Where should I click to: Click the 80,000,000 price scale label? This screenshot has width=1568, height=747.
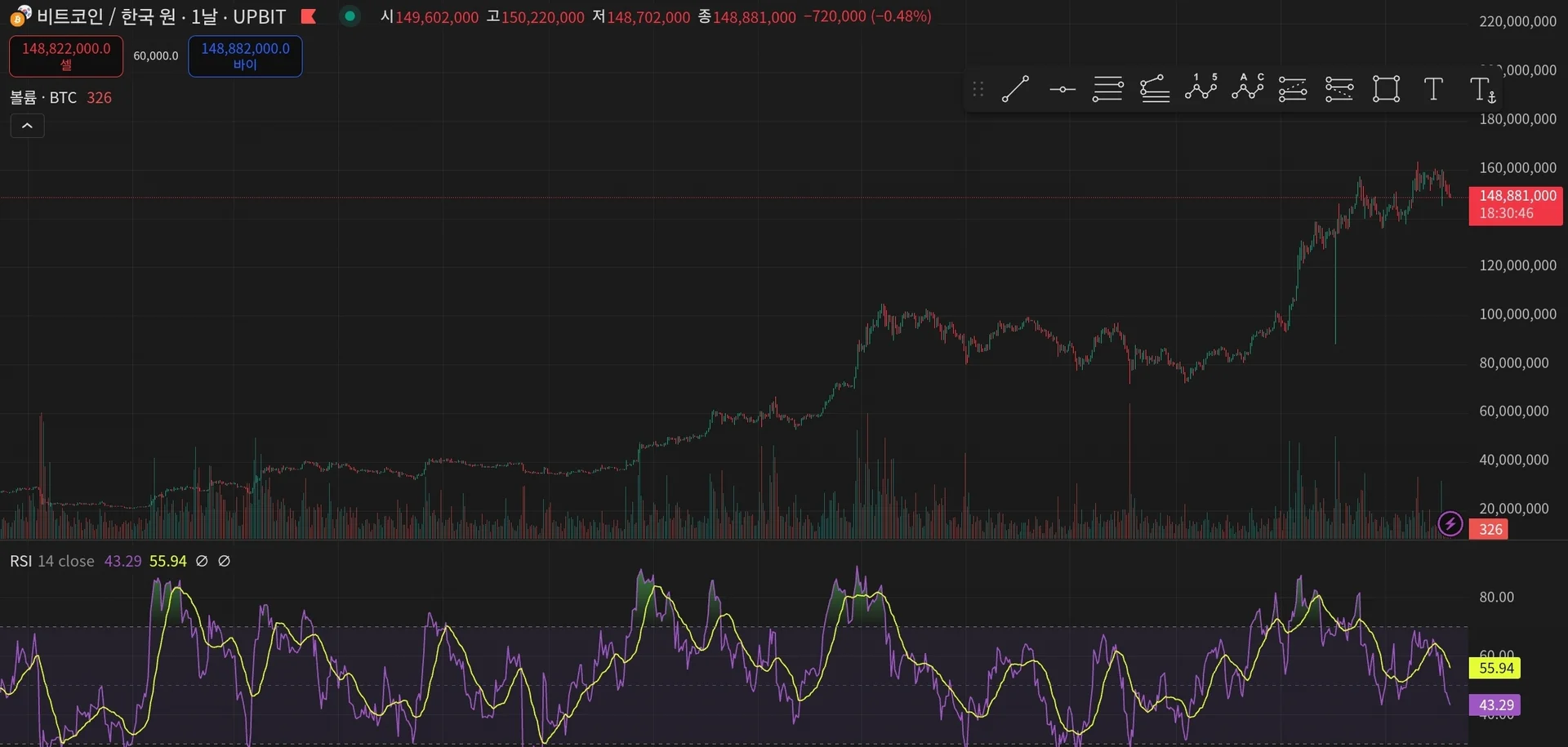[1513, 363]
